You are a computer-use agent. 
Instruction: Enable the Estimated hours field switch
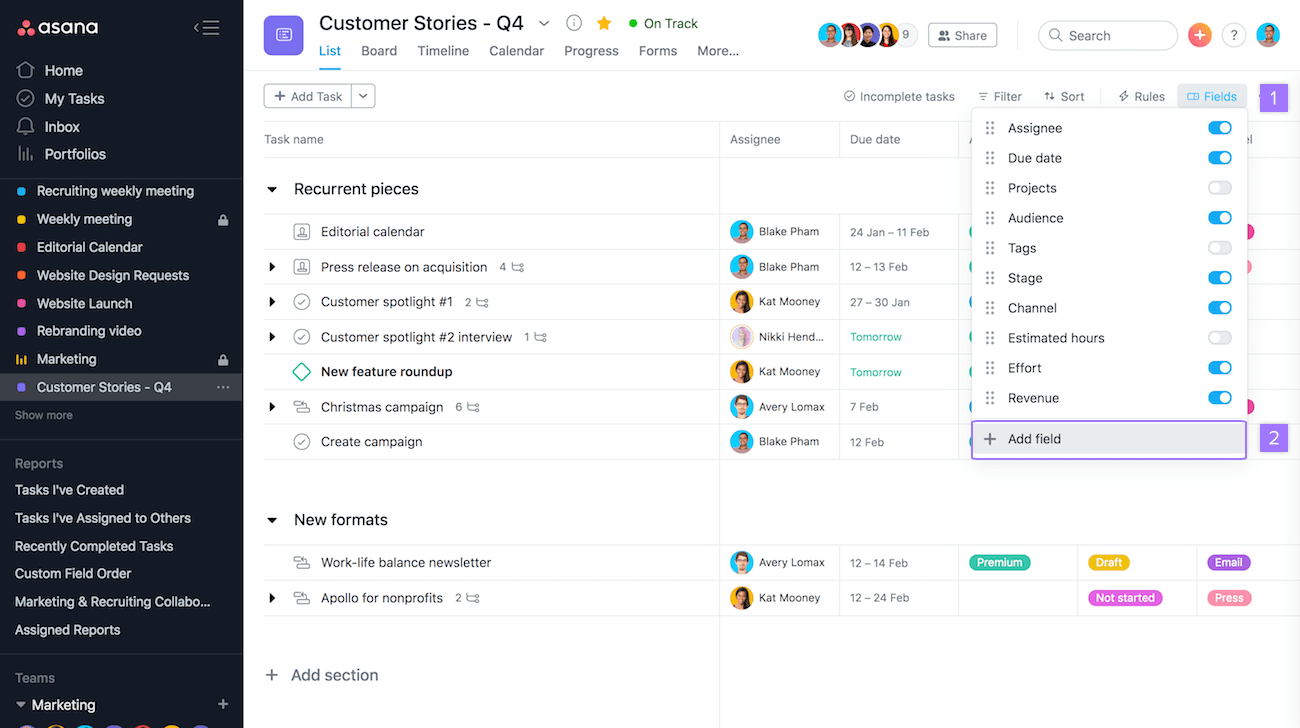[x=1220, y=338]
